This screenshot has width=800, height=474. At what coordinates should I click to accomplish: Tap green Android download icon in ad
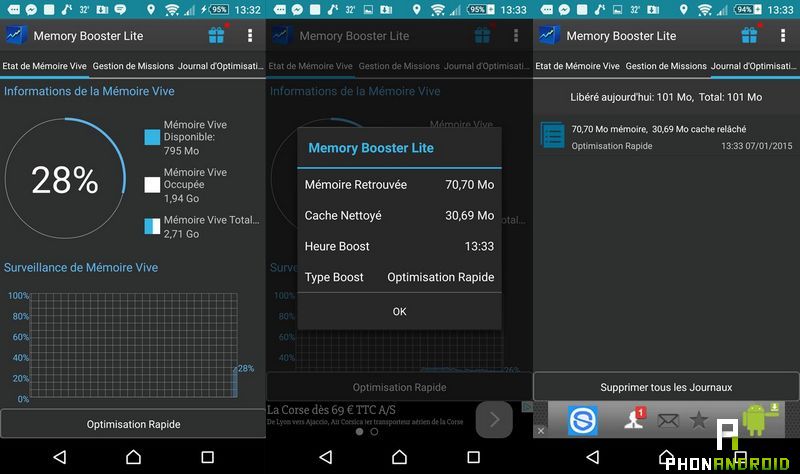point(760,418)
